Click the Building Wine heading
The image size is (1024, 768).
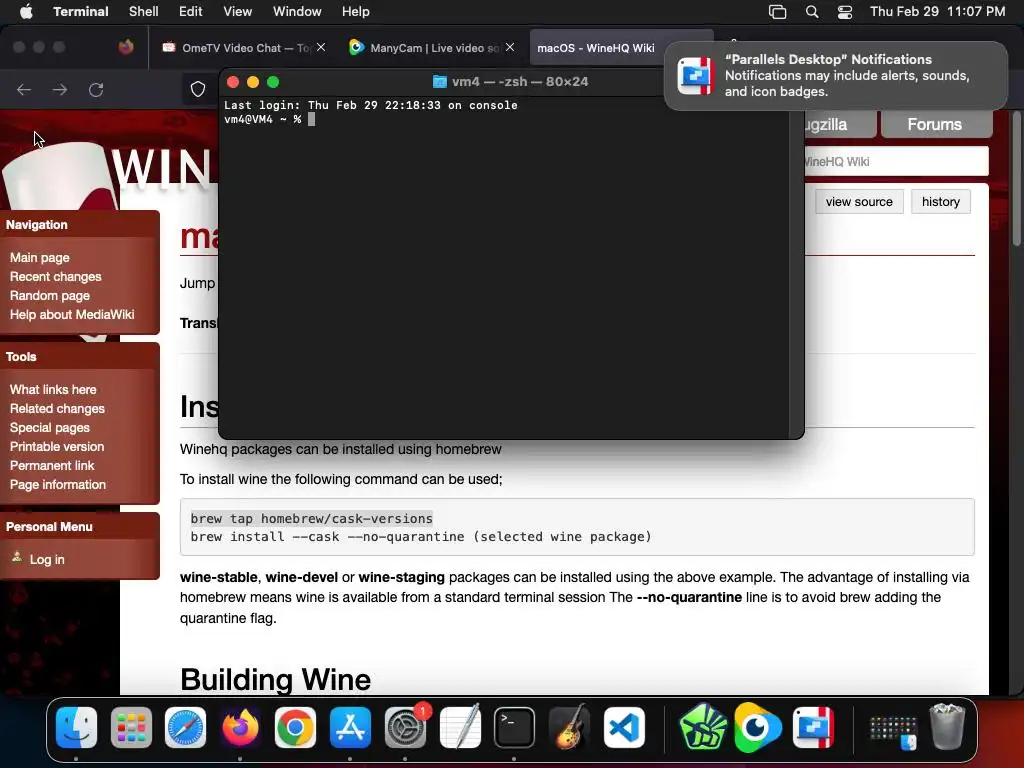coord(276,679)
